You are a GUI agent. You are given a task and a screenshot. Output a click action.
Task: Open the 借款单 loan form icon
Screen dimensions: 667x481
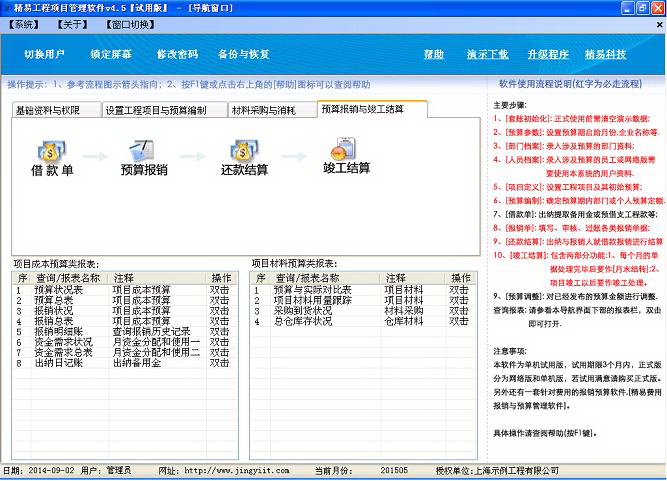click(x=51, y=158)
